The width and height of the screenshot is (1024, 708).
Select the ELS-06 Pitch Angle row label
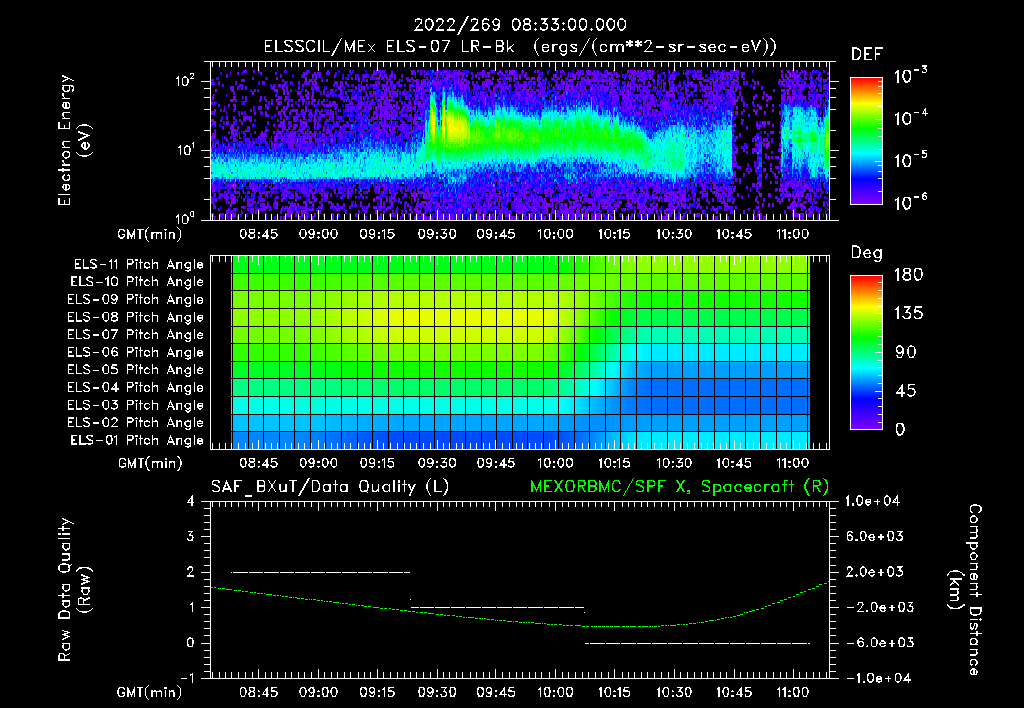tap(135, 353)
